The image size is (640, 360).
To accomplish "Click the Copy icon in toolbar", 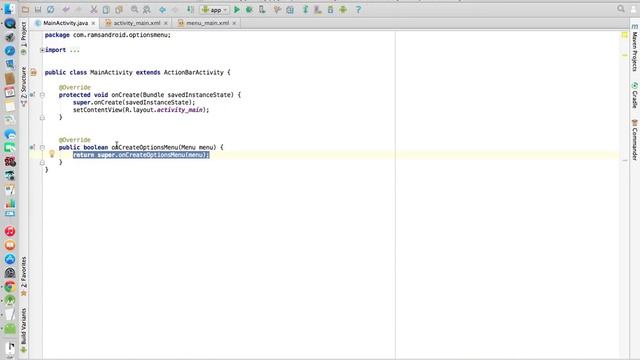I will coord(106,9).
